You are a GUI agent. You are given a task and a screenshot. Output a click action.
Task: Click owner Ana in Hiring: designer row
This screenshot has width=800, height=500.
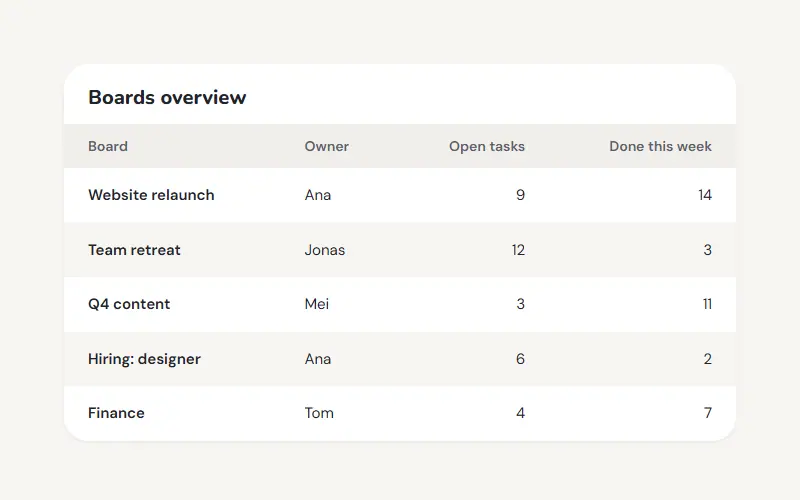pos(318,359)
